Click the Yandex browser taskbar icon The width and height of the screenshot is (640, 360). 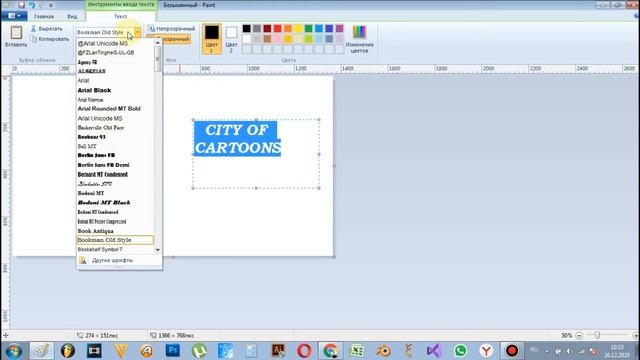(x=486, y=351)
